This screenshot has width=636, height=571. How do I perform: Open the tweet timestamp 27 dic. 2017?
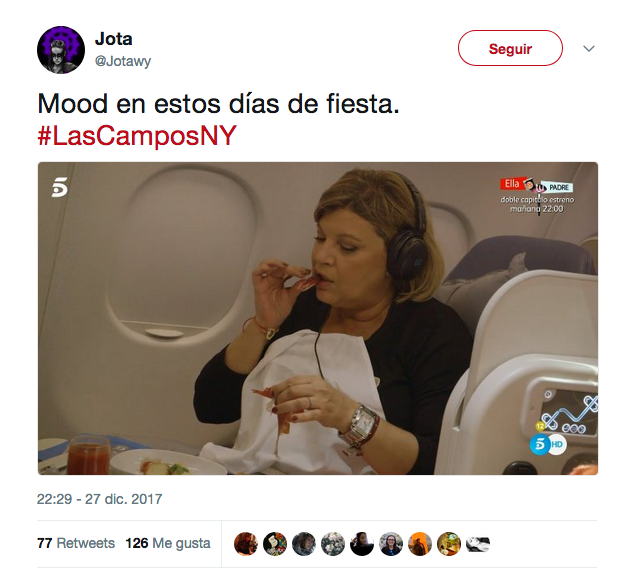pos(99,499)
